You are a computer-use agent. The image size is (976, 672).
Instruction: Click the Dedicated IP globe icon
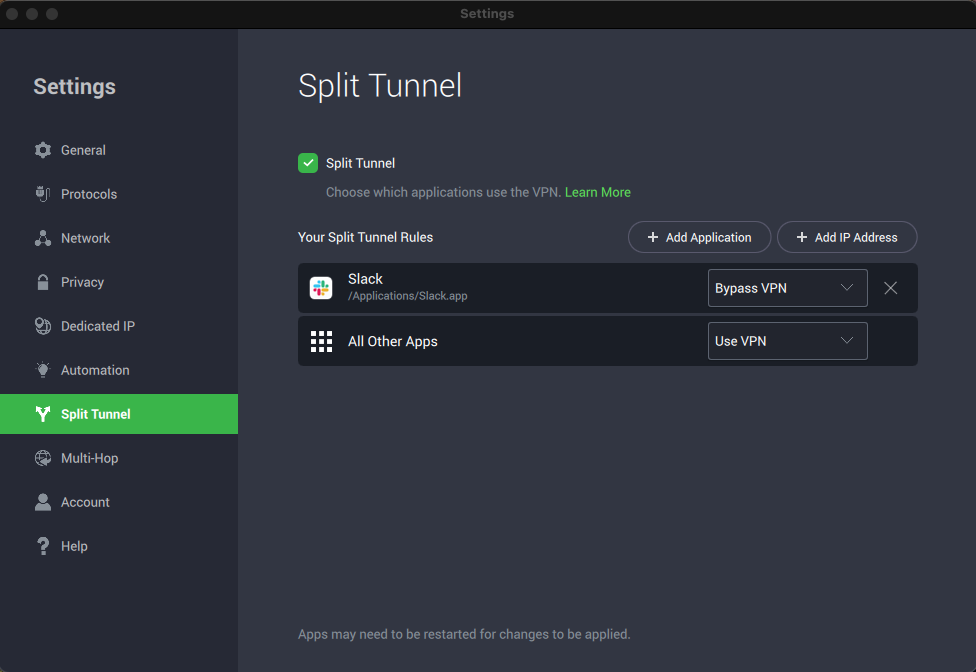tap(42, 326)
